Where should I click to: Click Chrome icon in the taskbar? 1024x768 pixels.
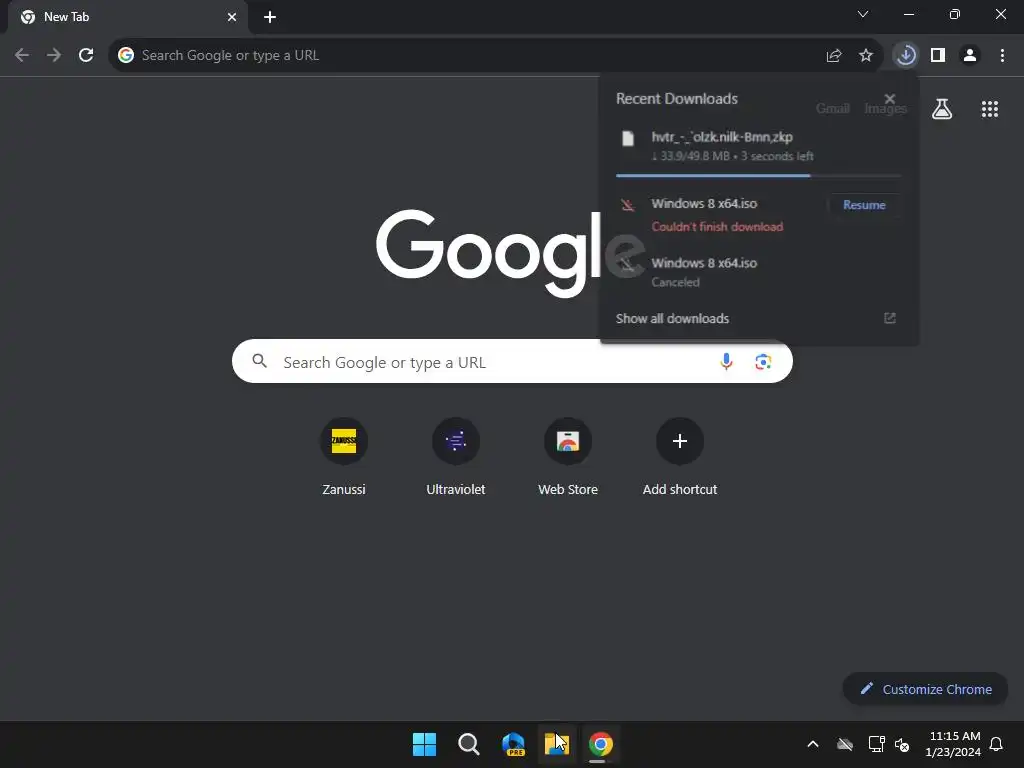click(x=601, y=744)
